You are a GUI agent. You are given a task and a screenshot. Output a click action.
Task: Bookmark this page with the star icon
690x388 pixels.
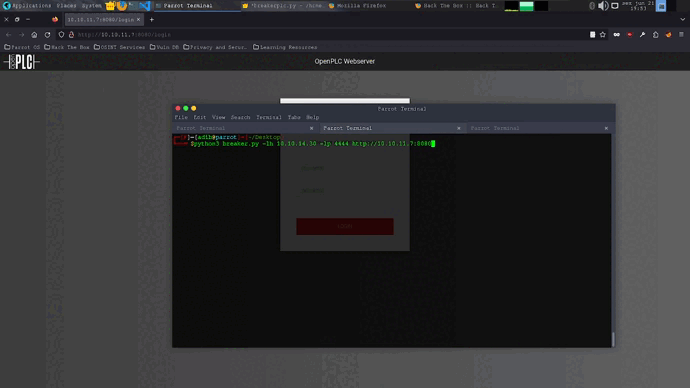602,34
